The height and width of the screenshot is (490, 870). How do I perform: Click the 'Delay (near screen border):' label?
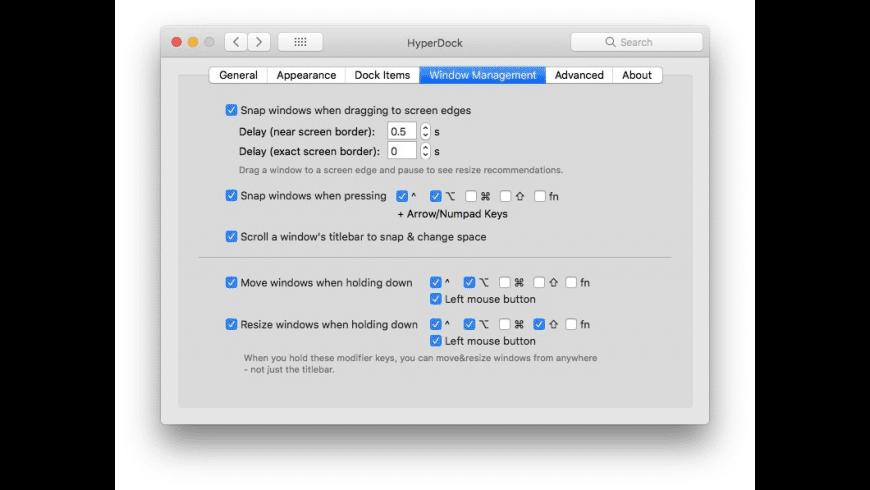pyautogui.click(x=307, y=132)
